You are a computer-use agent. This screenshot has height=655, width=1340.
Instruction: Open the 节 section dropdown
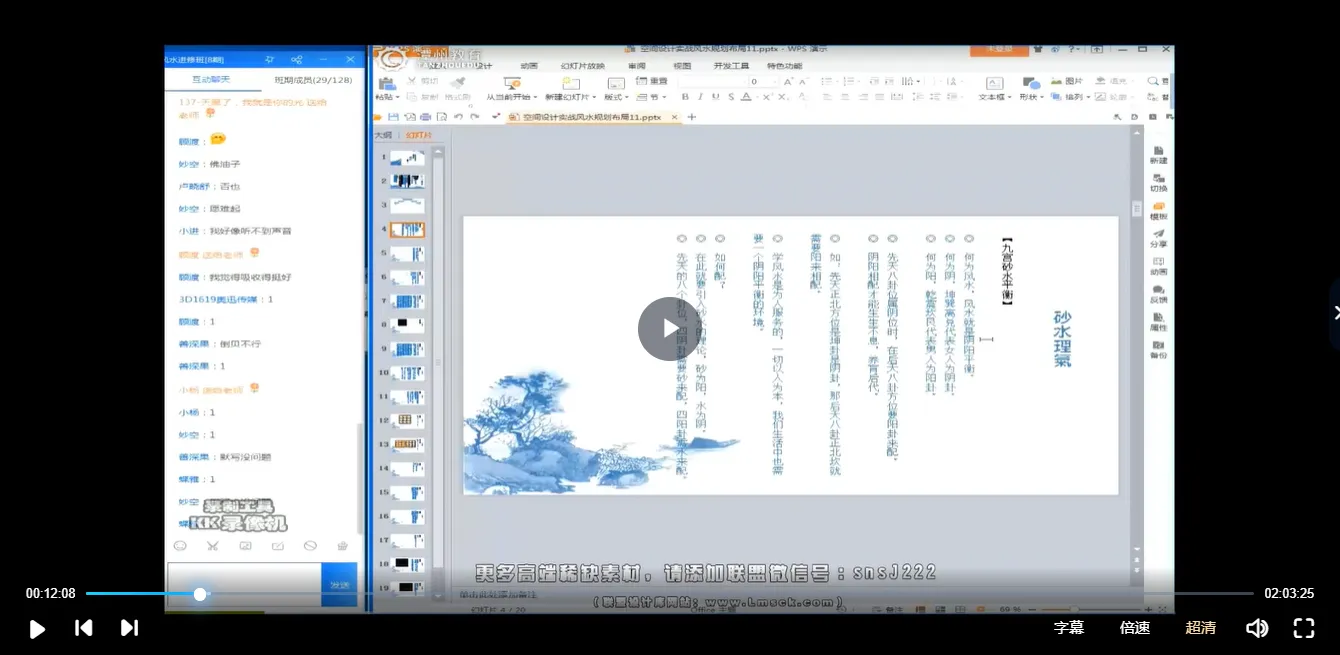click(651, 97)
